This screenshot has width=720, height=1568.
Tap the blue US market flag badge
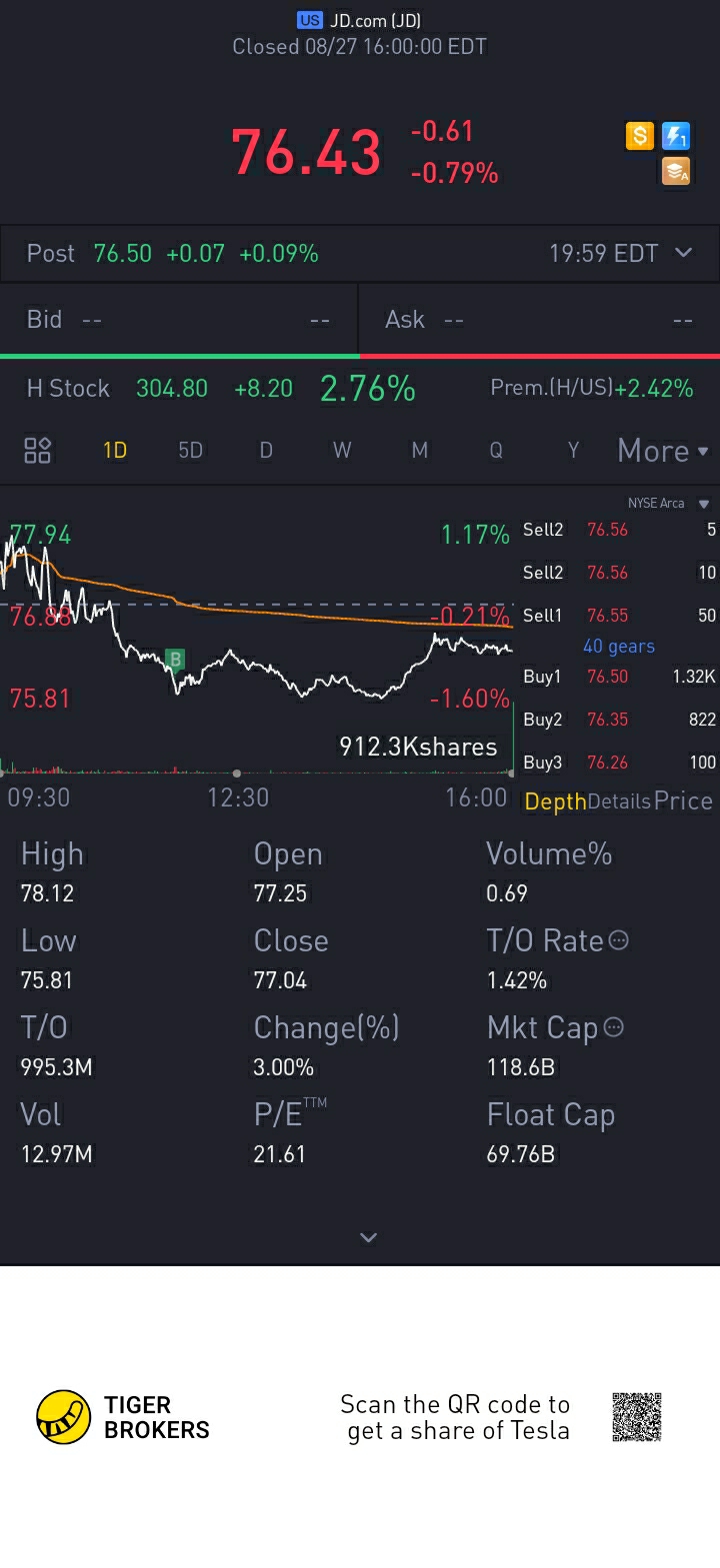(x=310, y=20)
